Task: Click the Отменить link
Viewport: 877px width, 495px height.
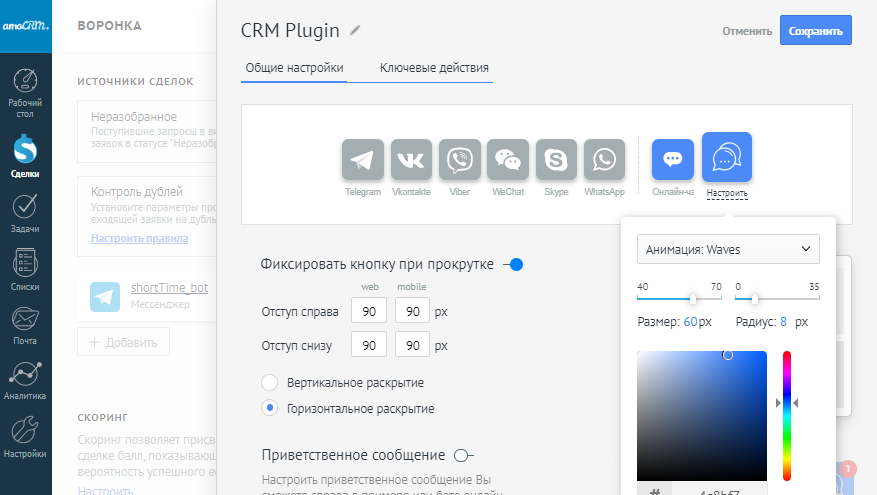Action: point(747,31)
